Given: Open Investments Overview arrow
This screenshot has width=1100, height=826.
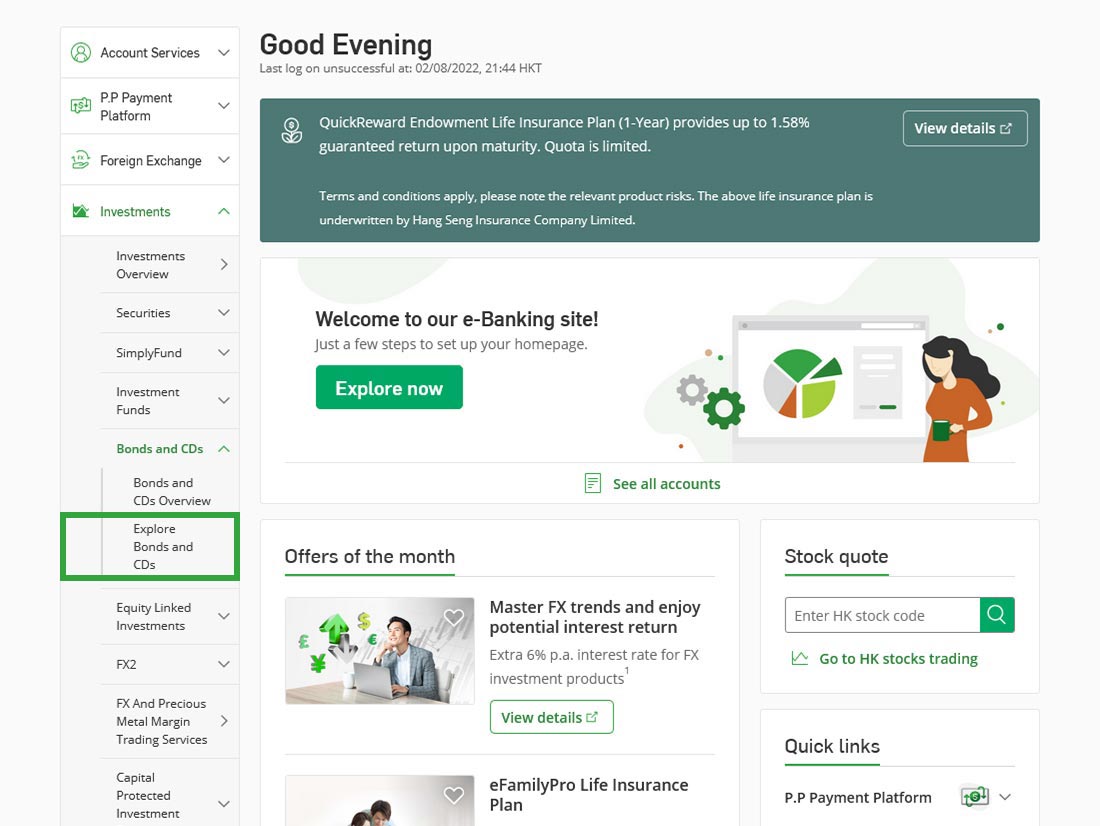Looking at the screenshot, I should pos(224,265).
